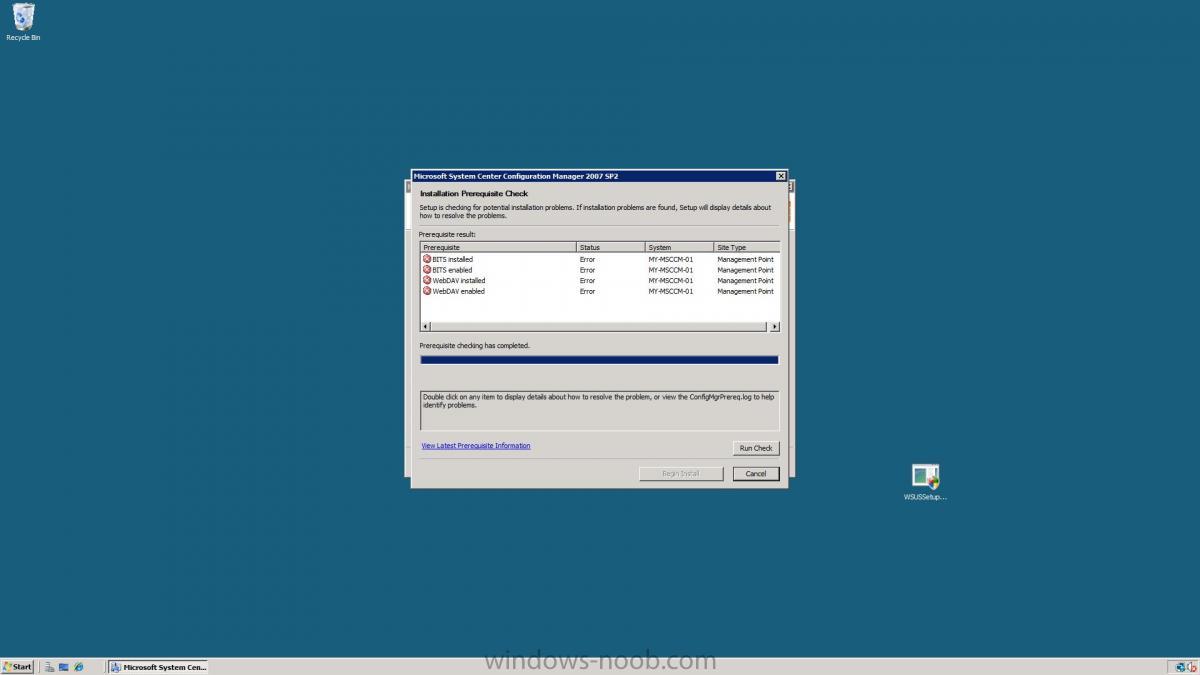
Task: Sort by the System column header
Action: click(679, 247)
